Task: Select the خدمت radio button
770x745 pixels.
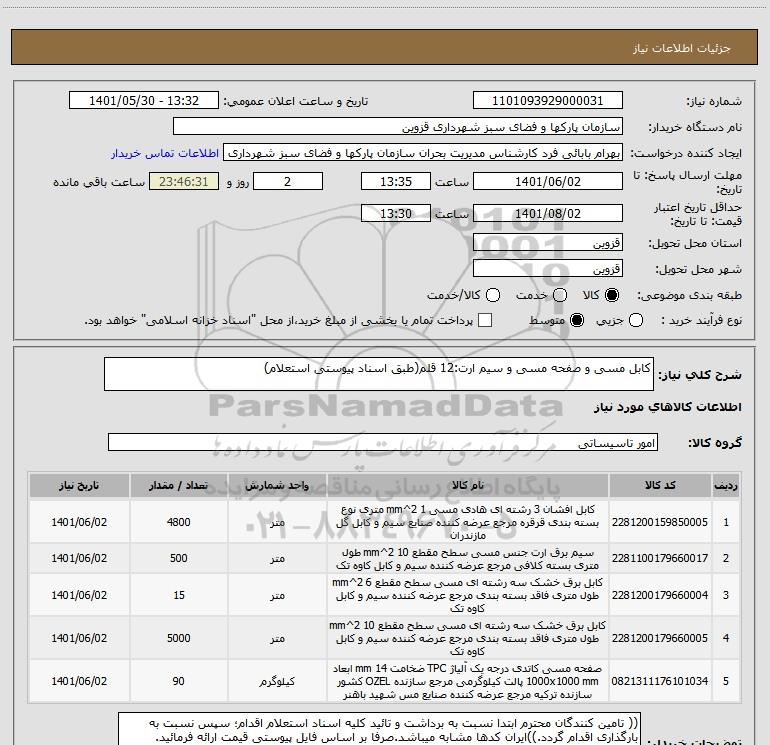Action: click(560, 295)
